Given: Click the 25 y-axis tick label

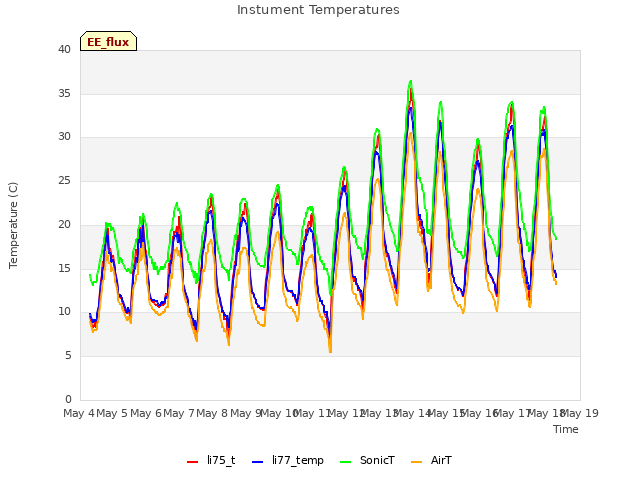Looking at the screenshot, I should coord(64,180).
